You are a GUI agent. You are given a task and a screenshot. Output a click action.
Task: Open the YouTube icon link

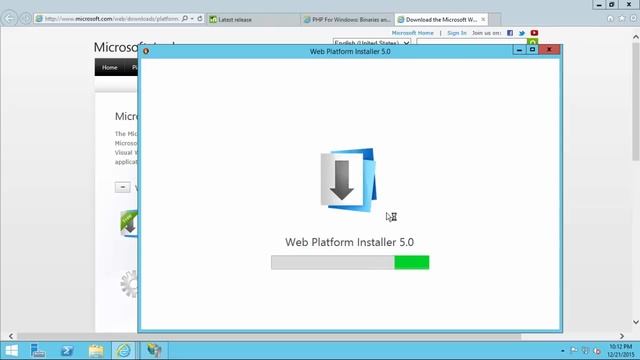coord(534,33)
